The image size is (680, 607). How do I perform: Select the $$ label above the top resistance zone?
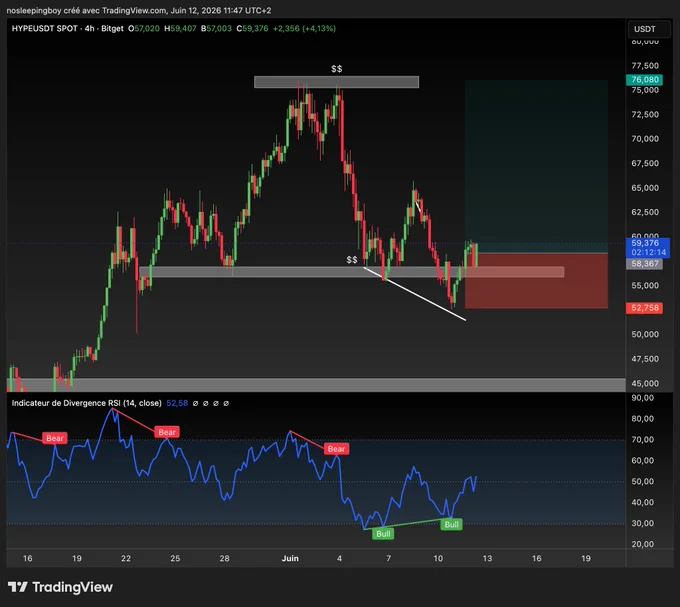(x=337, y=69)
